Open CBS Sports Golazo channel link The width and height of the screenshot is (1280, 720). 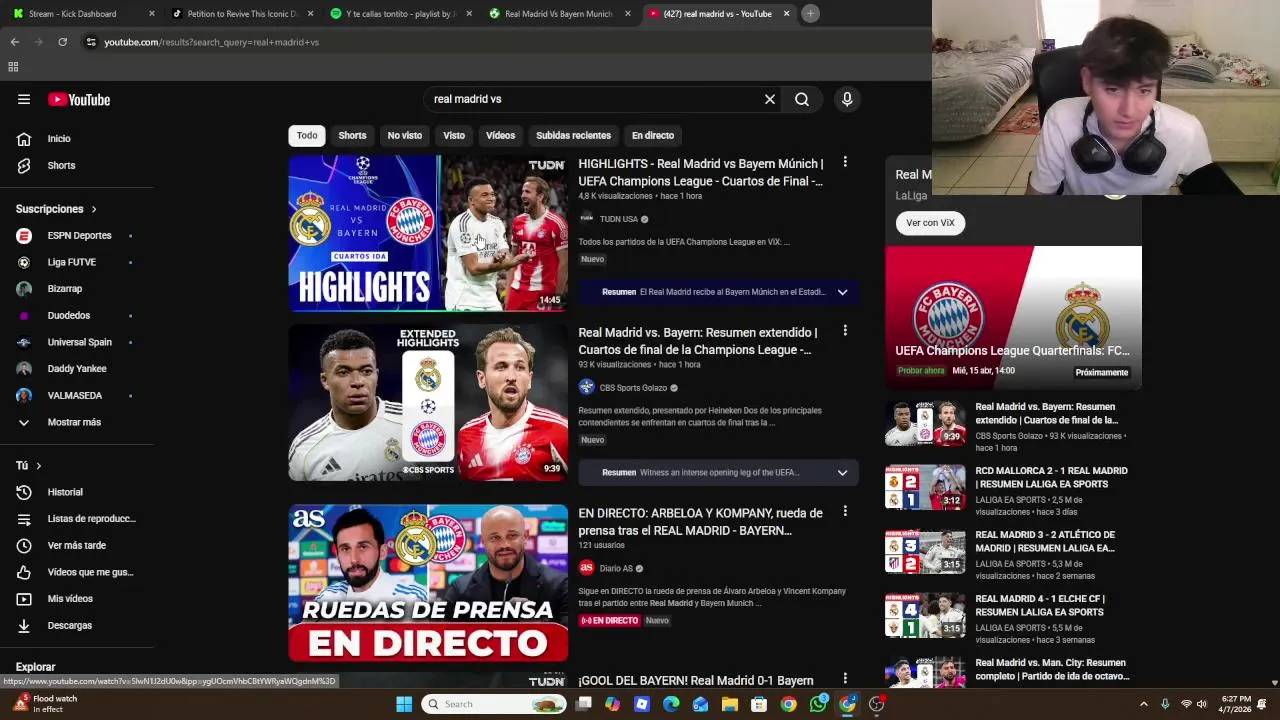tap(633, 388)
